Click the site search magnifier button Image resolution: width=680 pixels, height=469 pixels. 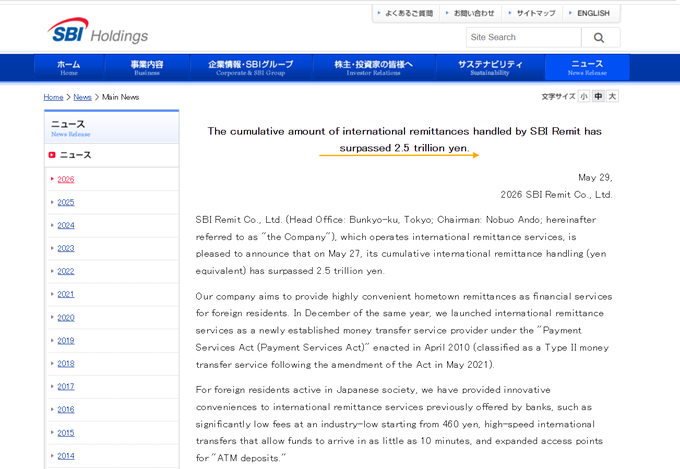(x=600, y=38)
